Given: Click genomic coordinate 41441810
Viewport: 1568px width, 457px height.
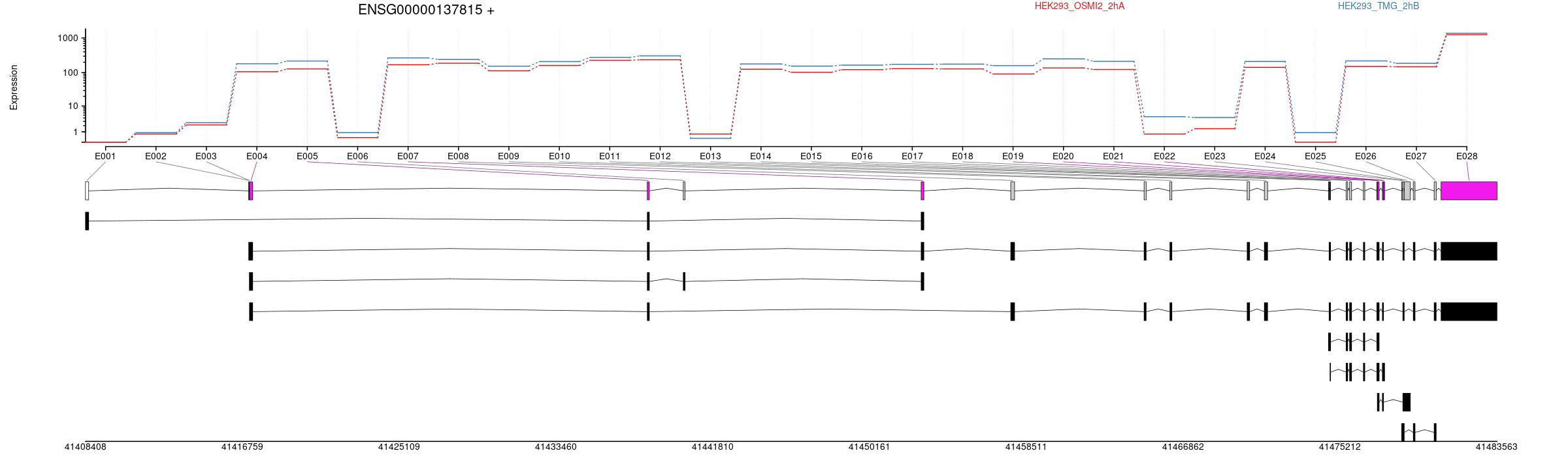Looking at the screenshot, I should [x=712, y=447].
